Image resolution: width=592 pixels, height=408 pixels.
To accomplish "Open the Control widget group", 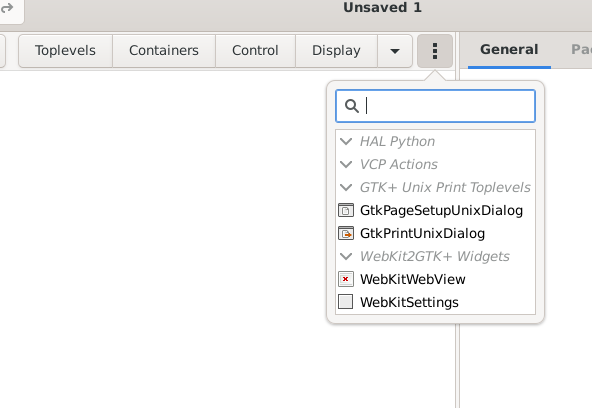I will tap(255, 51).
